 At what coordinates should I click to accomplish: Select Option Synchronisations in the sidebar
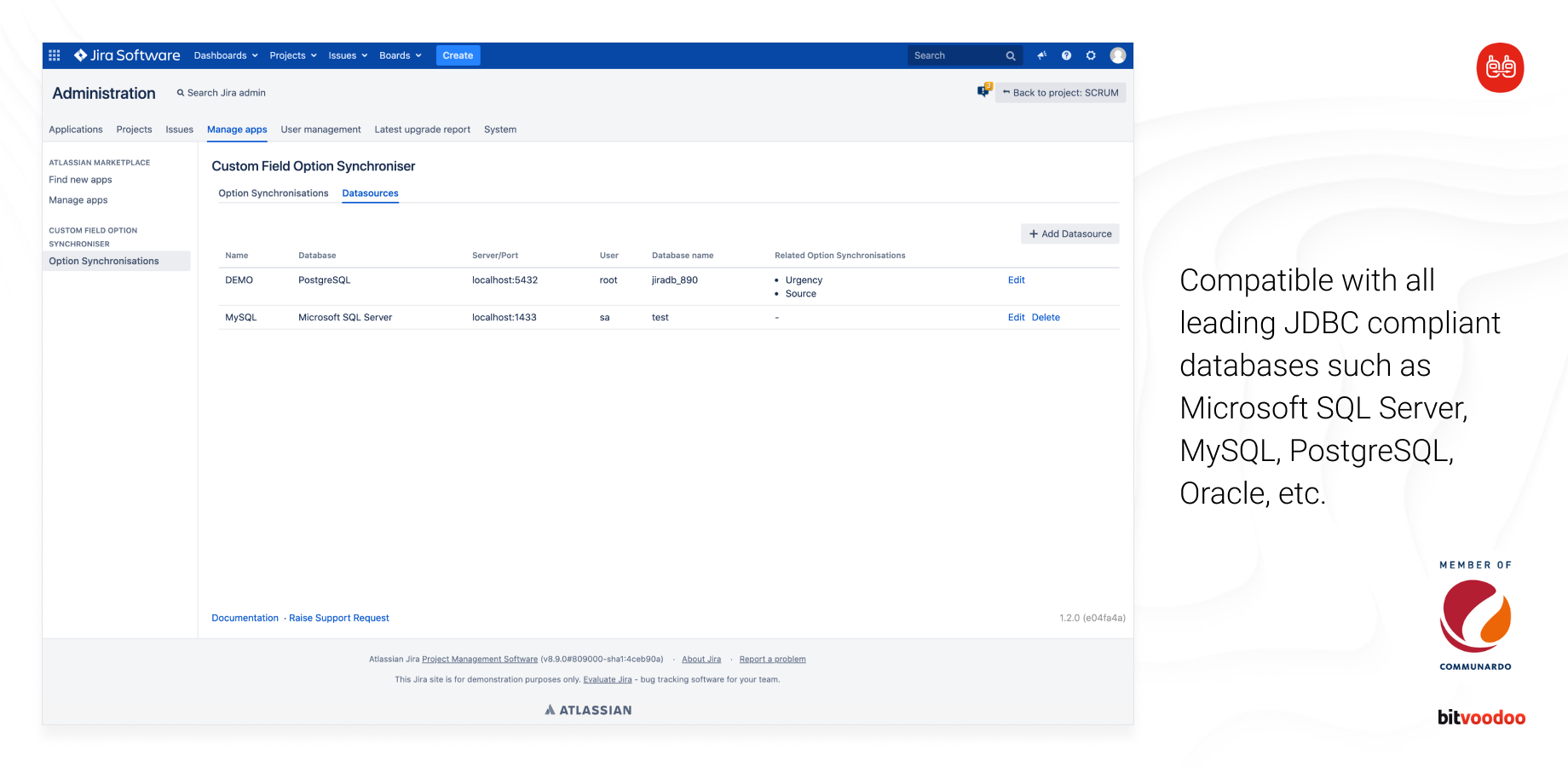[x=116, y=261]
